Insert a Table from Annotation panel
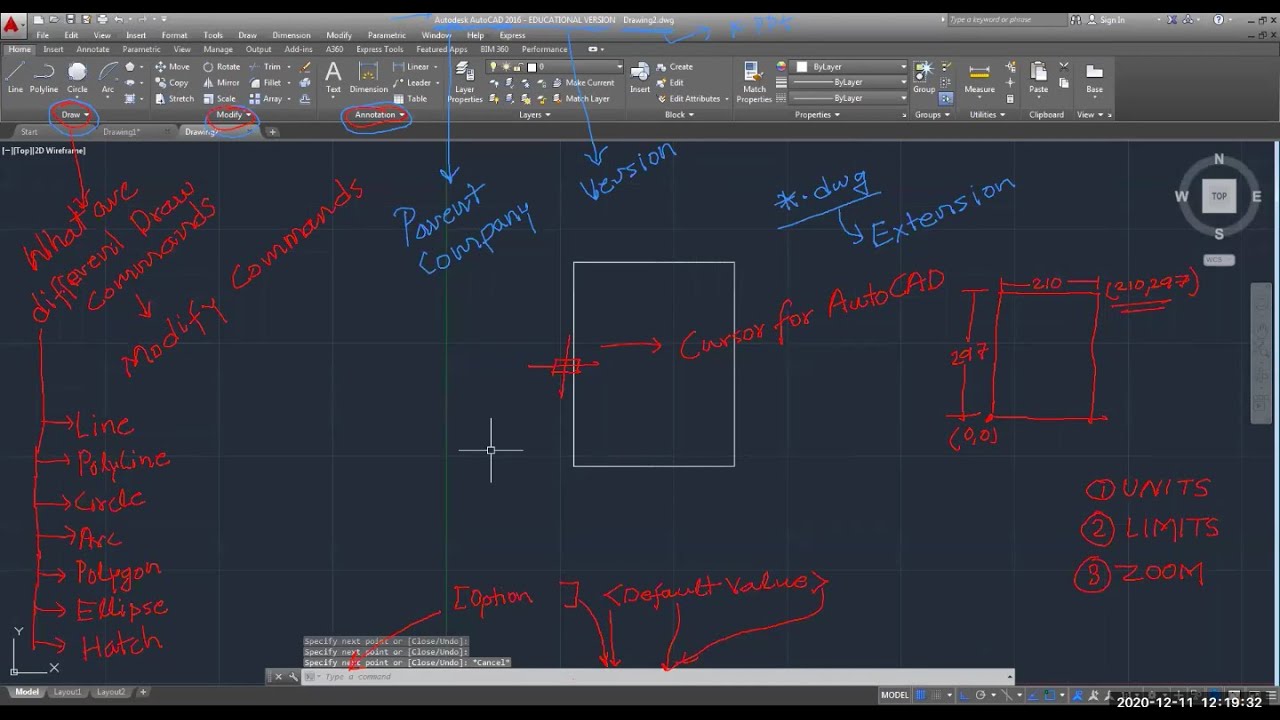Screen dimensions: 1280x720 [410, 99]
